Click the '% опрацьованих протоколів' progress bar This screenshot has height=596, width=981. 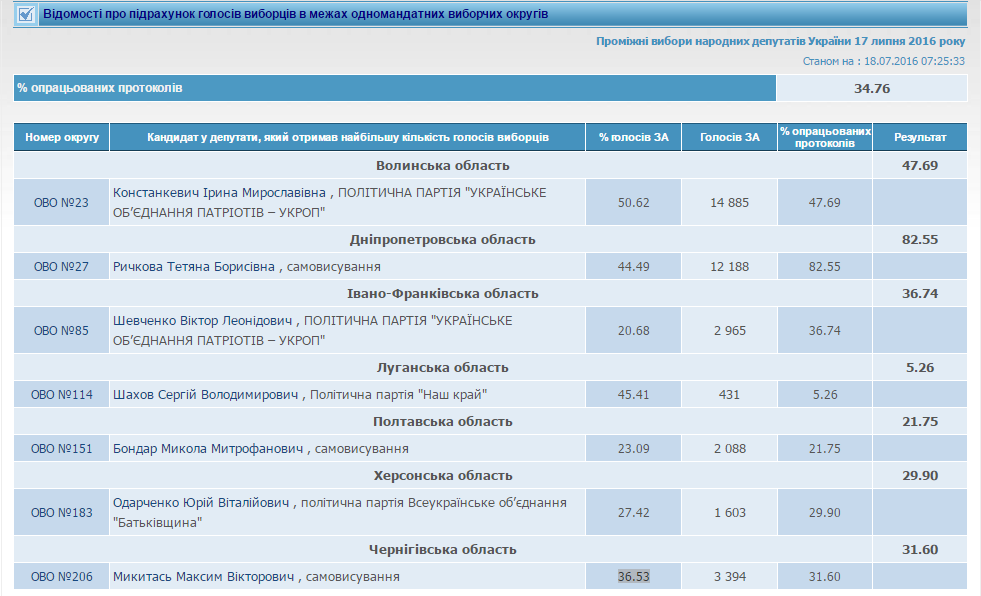[395, 88]
